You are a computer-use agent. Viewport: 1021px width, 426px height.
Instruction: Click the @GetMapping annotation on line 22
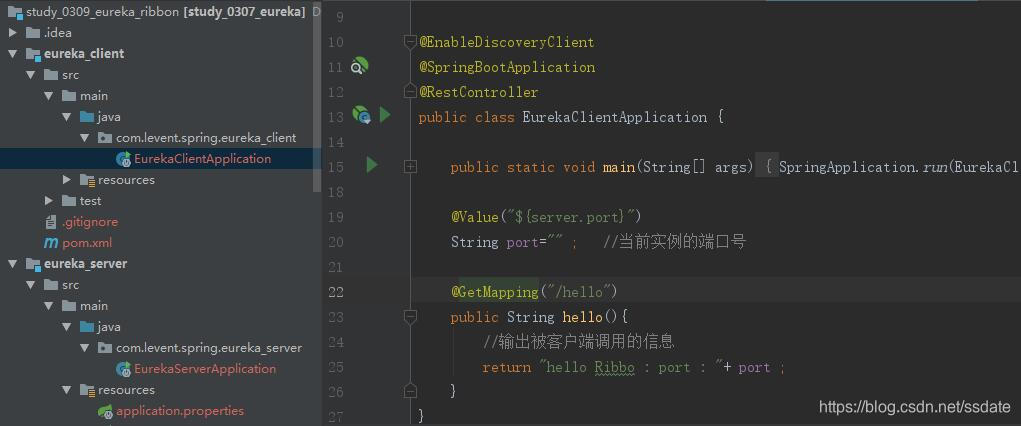tap(495, 291)
